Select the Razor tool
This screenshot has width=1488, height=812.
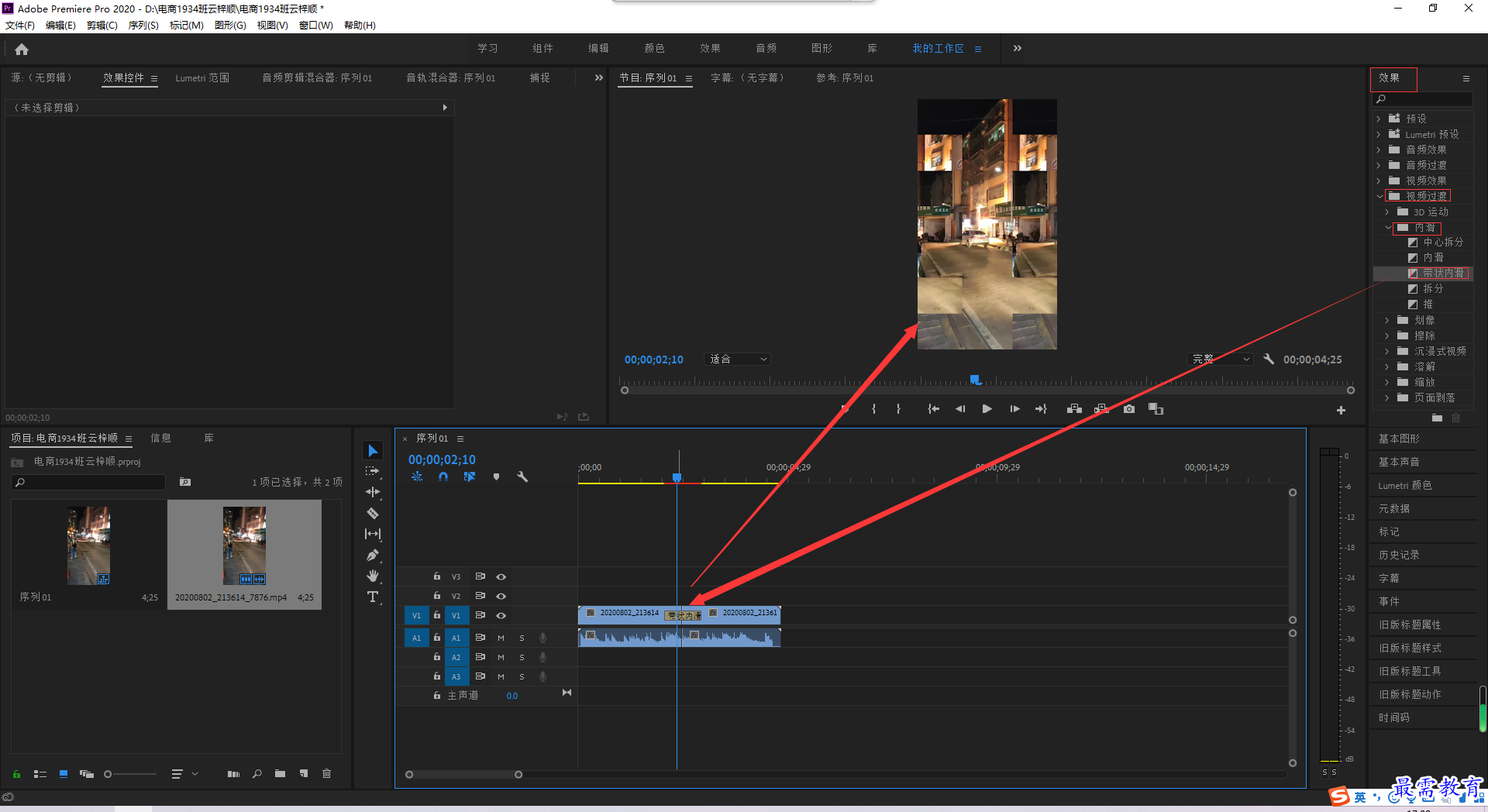(373, 513)
